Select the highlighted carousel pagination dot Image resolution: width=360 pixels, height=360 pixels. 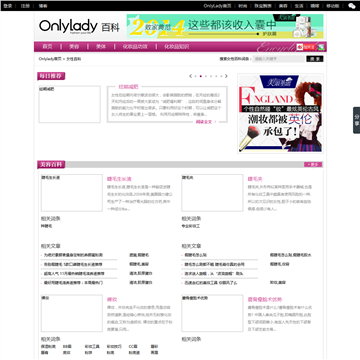click(201, 76)
